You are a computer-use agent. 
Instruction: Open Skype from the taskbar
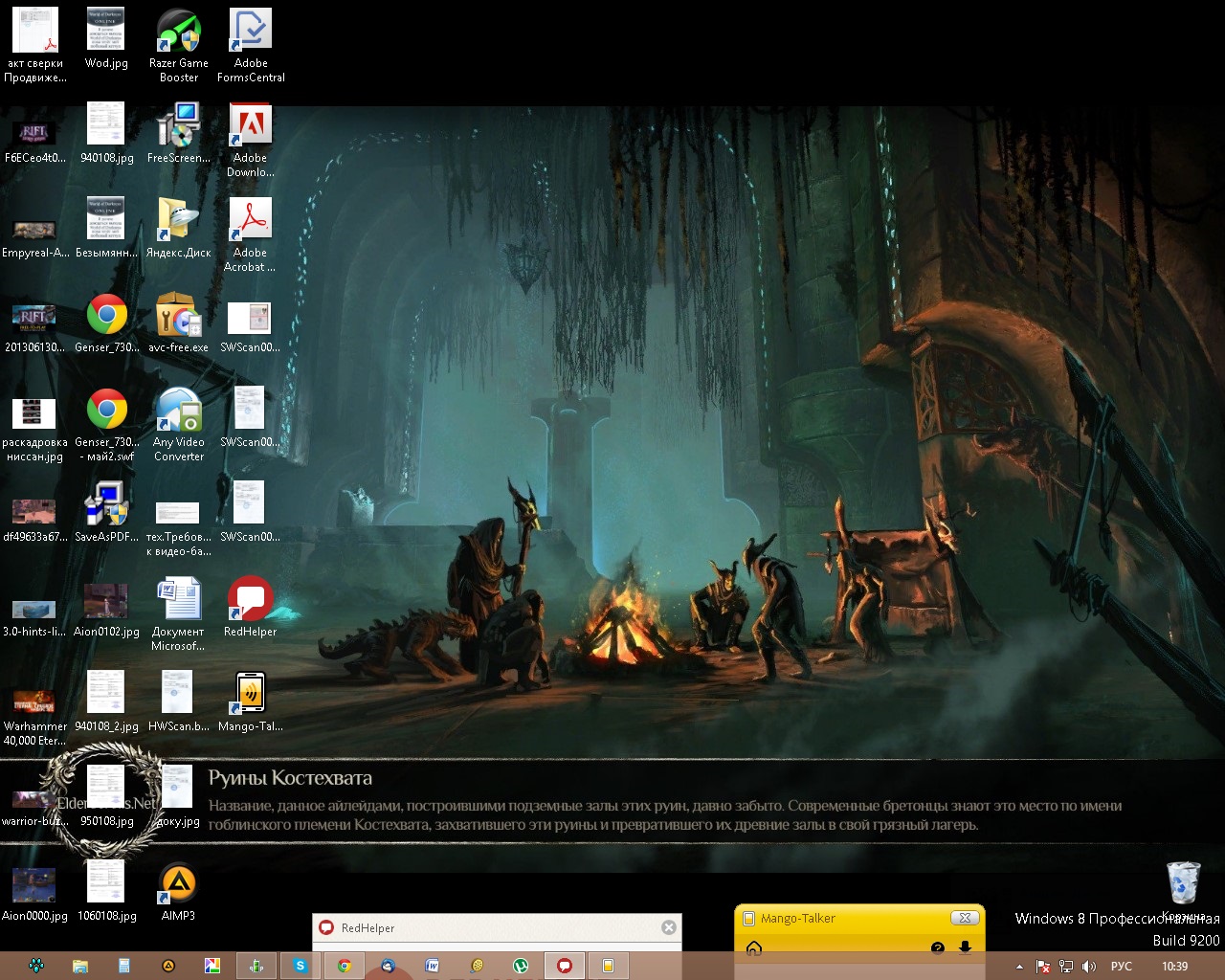coord(300,966)
